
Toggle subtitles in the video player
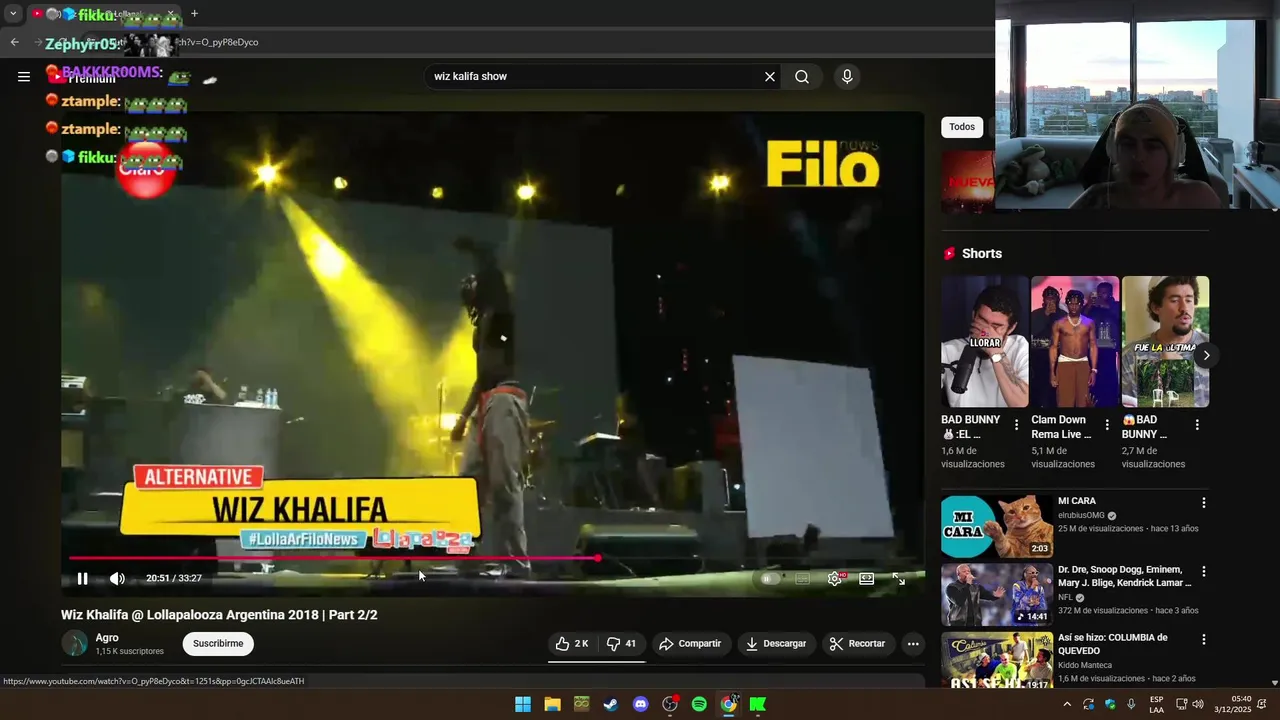pos(802,578)
